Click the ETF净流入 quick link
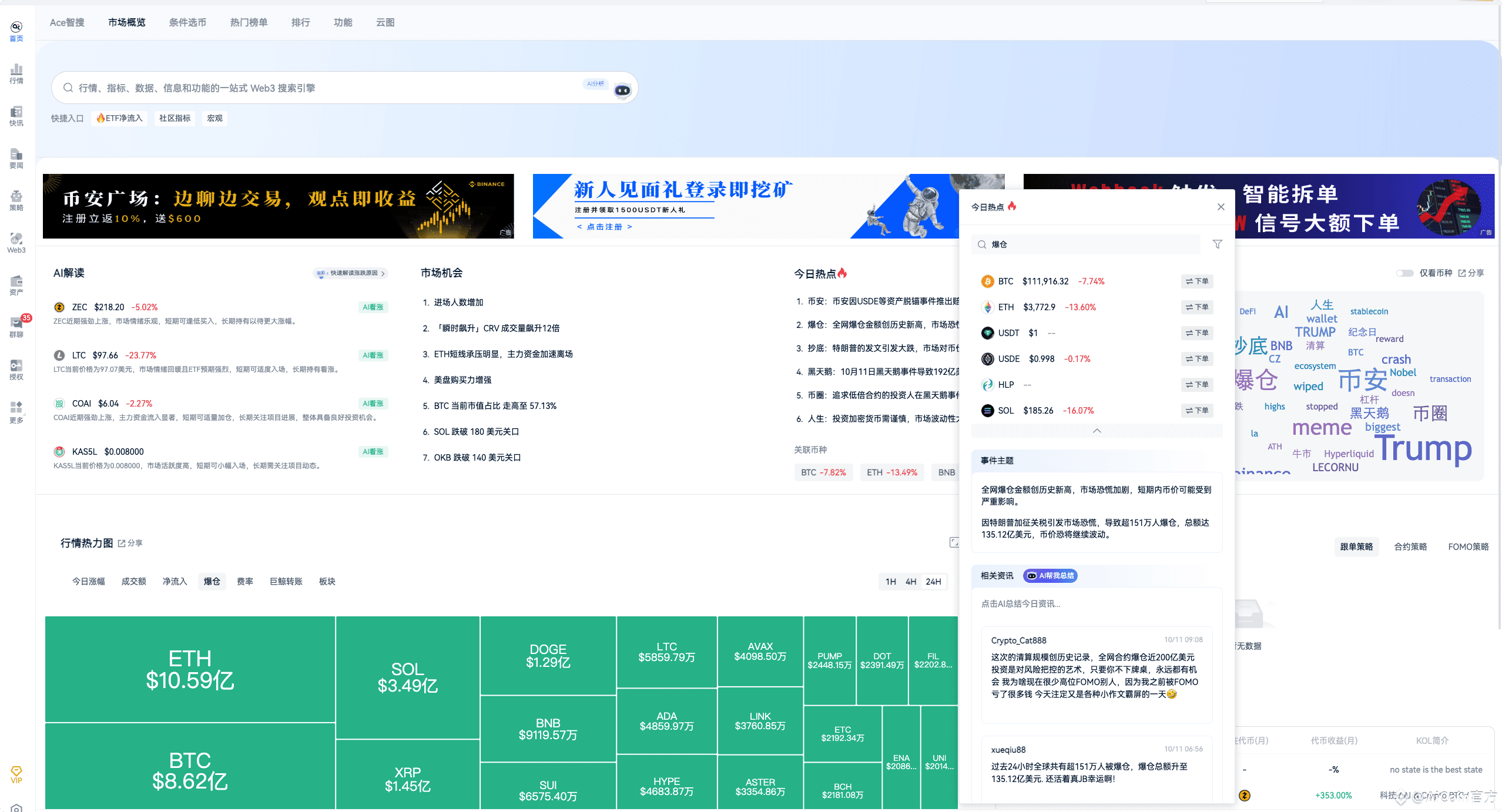The image size is (1502, 812). pos(120,118)
